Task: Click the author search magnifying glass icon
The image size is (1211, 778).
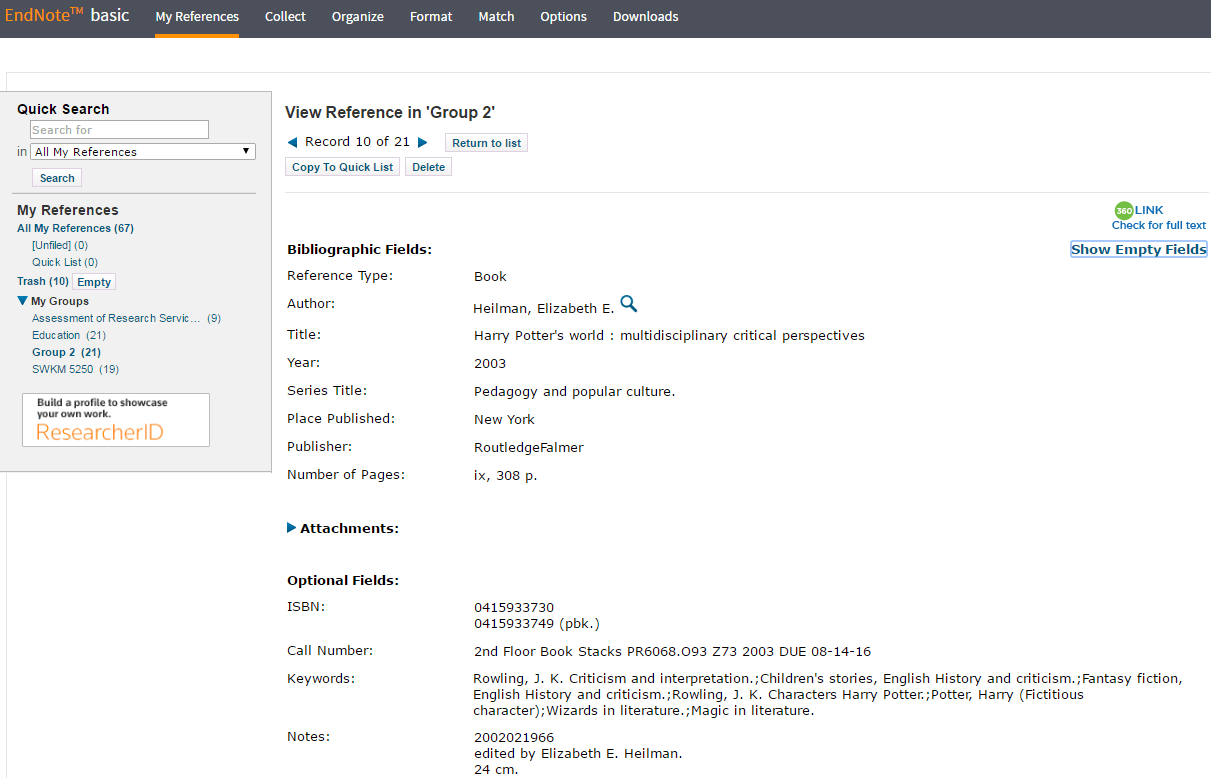Action: point(629,302)
